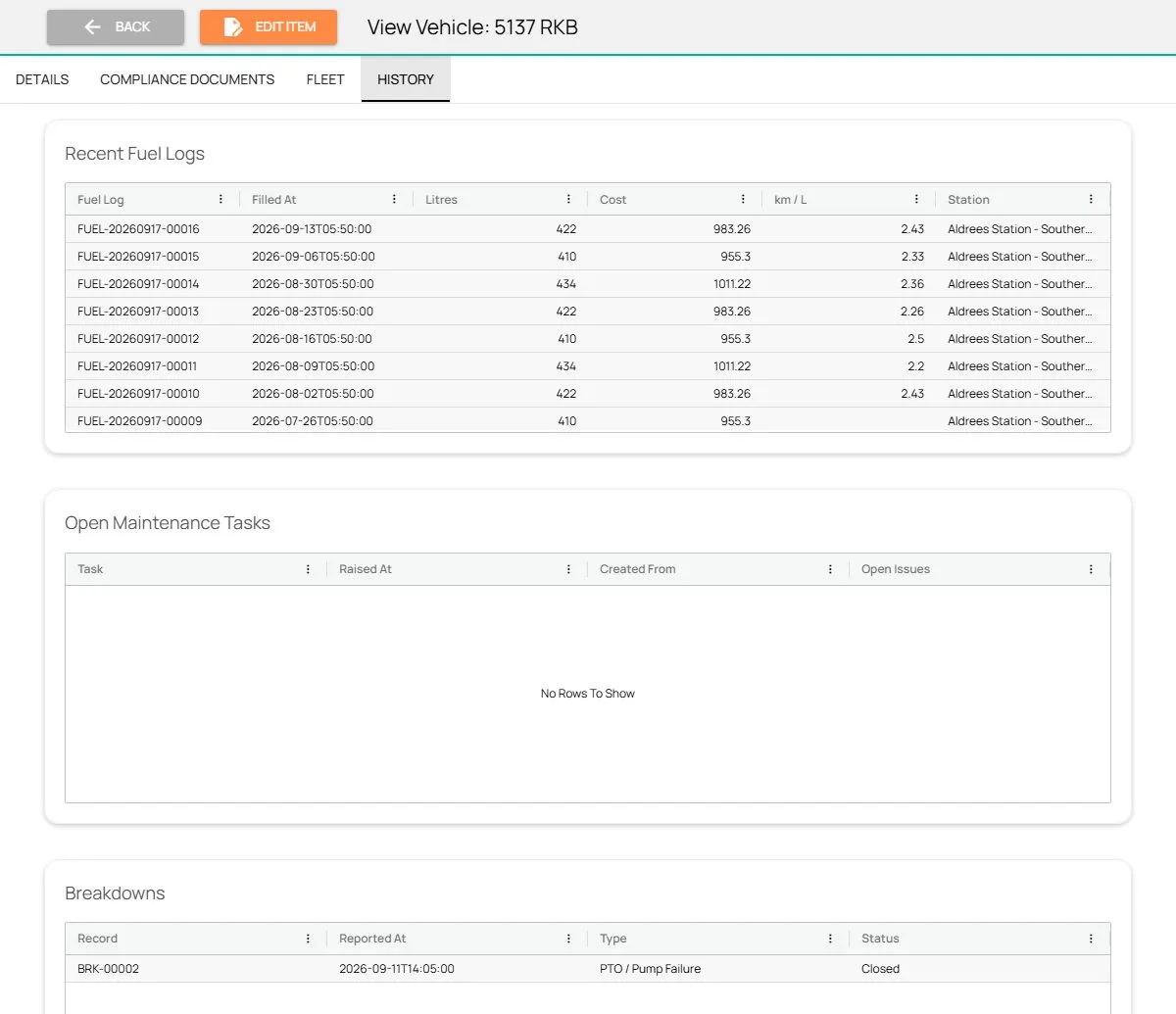Sort breakdowns by the Type column header

click(x=613, y=939)
